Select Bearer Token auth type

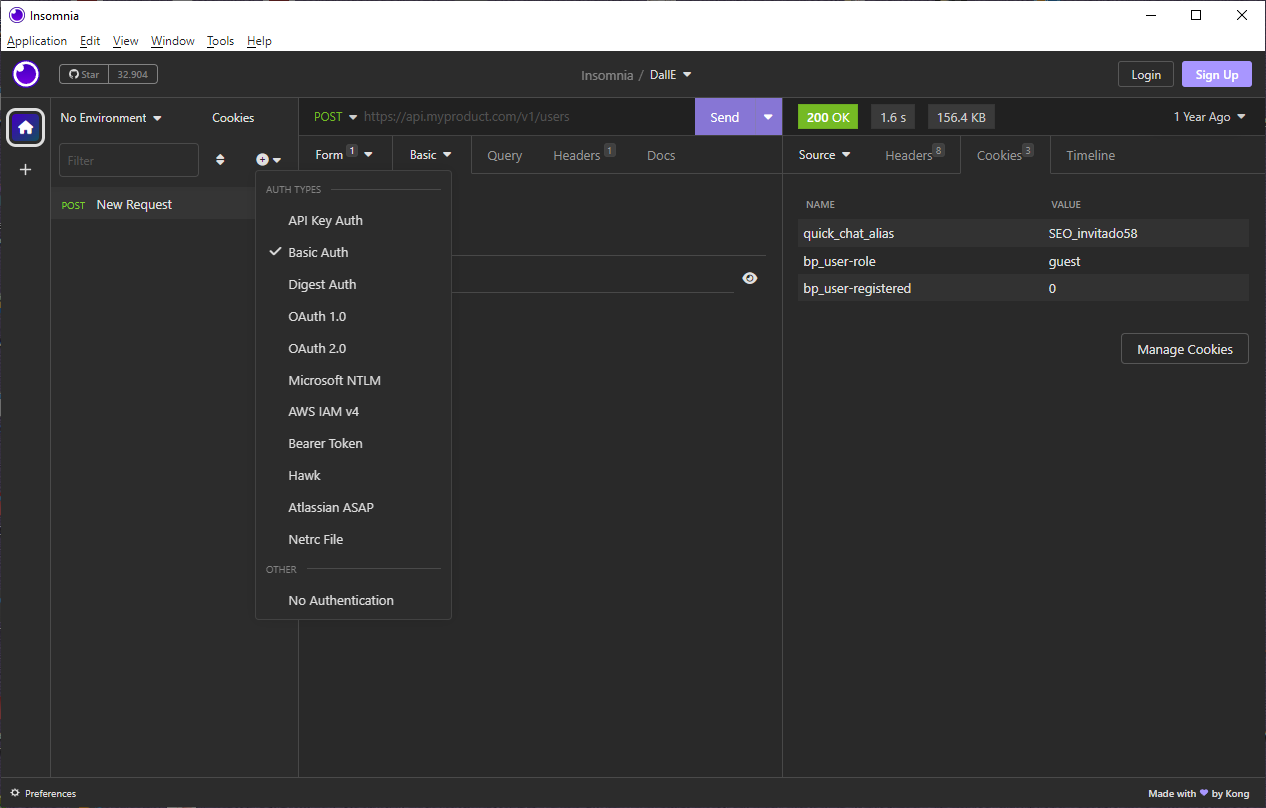[325, 443]
